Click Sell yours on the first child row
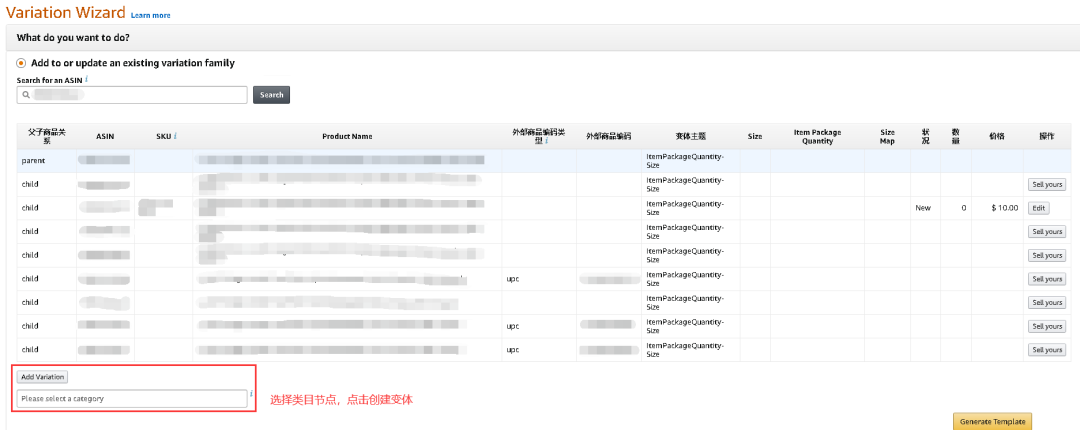 tap(1047, 184)
